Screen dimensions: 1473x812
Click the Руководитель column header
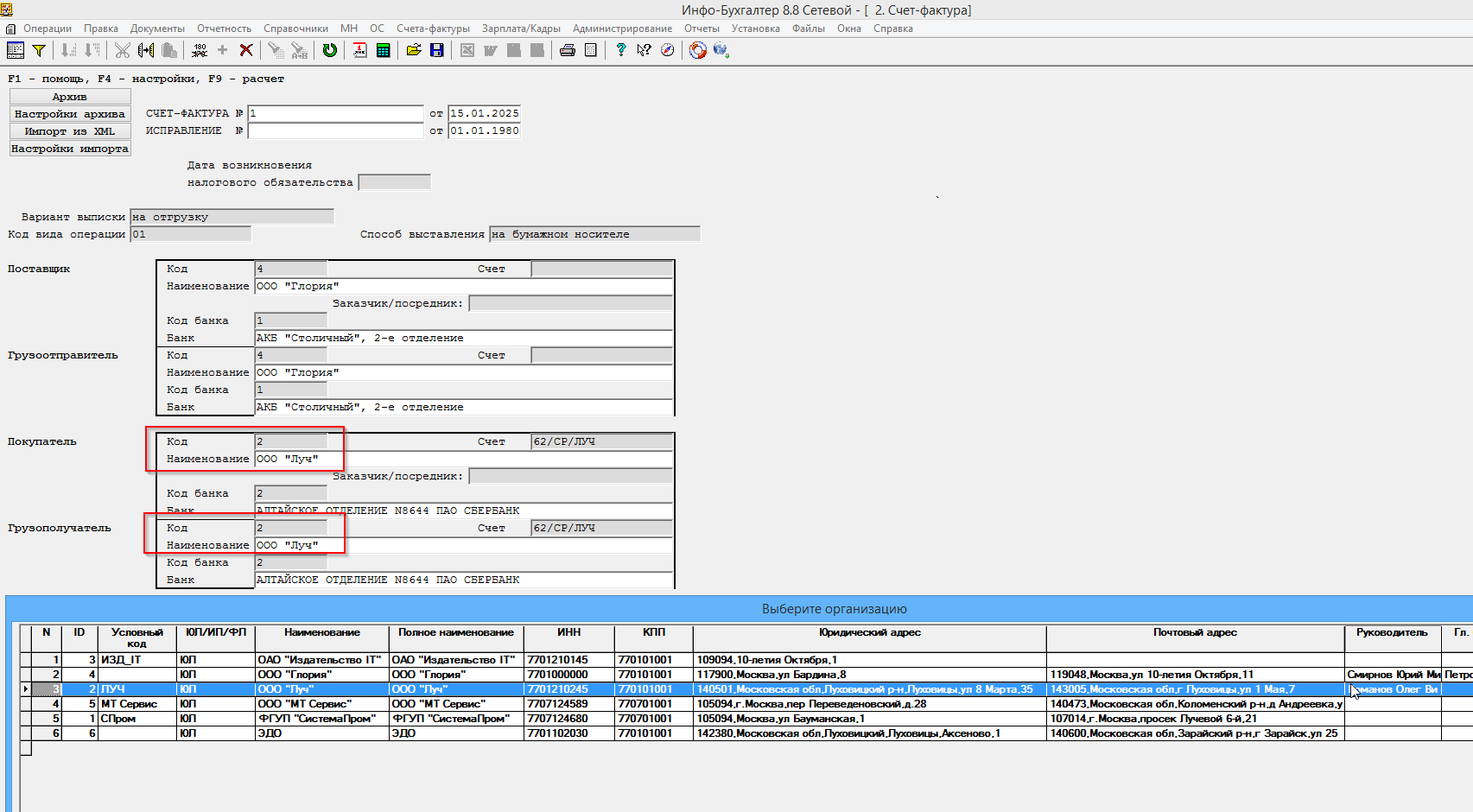[x=1392, y=638]
